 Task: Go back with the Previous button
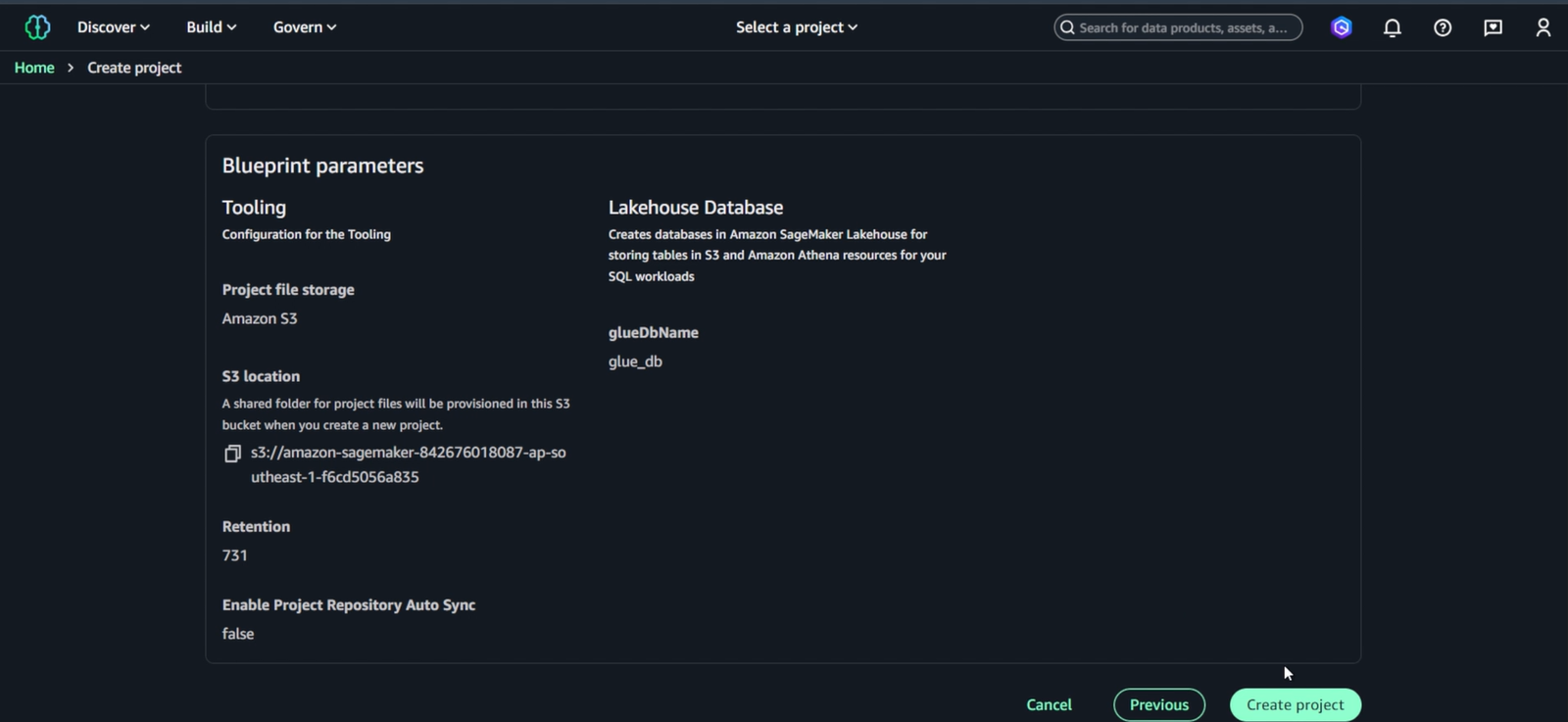[1158, 704]
